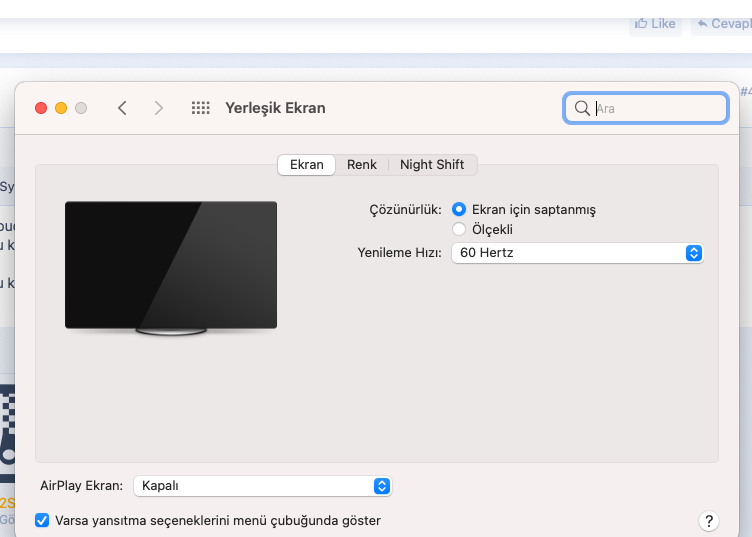Viewport: 752px width, 537px height.
Task: Uncheck 'Varsa yansıtma seçeneklerini' checkbox
Action: 42,520
